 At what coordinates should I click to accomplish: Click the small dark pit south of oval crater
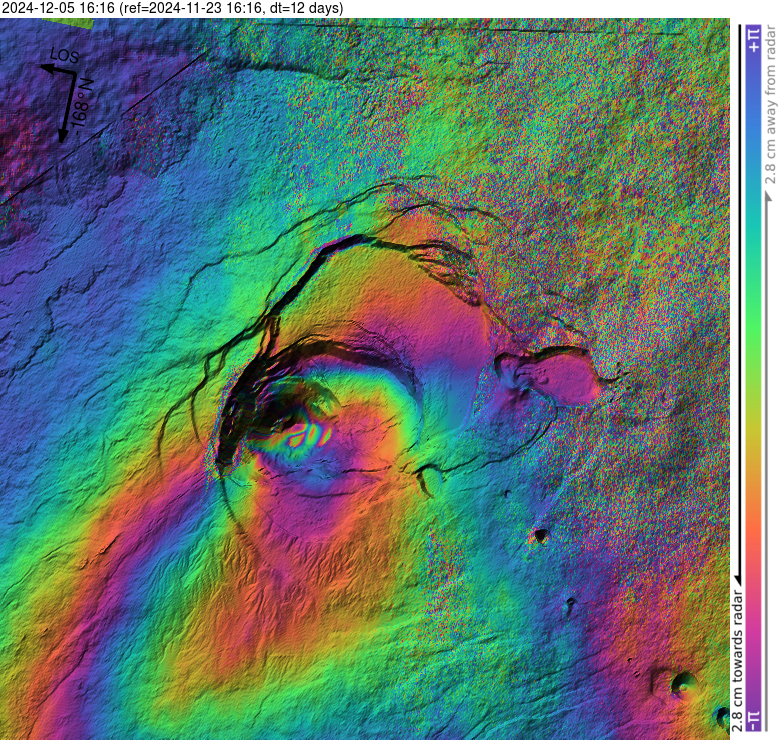pos(541,535)
